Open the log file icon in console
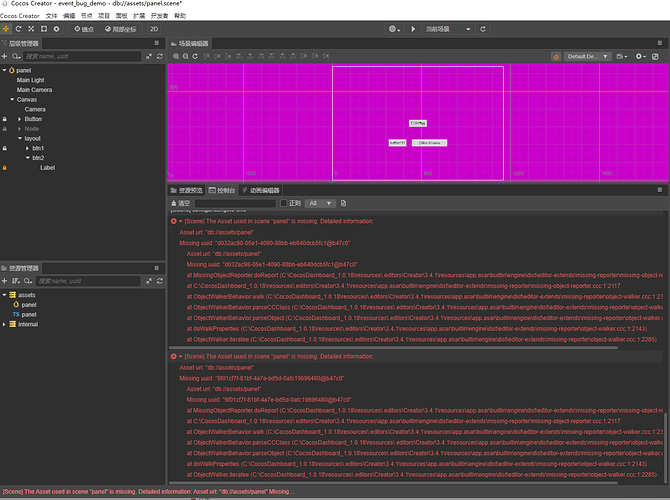 coord(343,203)
